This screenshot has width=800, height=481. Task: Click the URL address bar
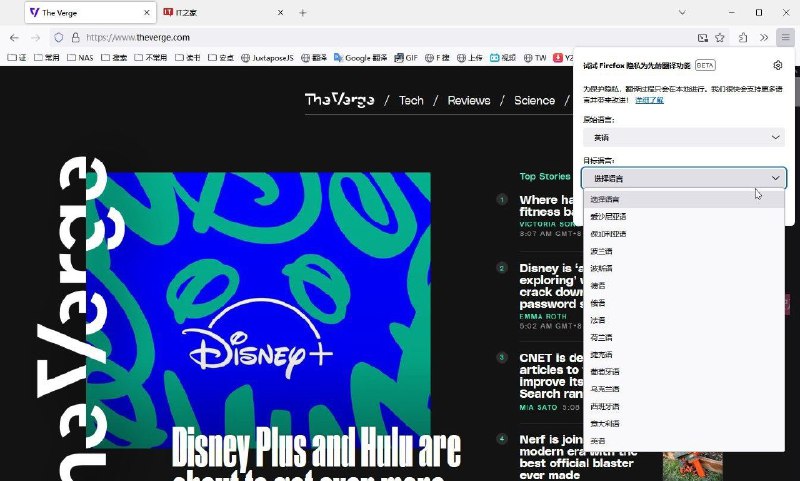383,38
